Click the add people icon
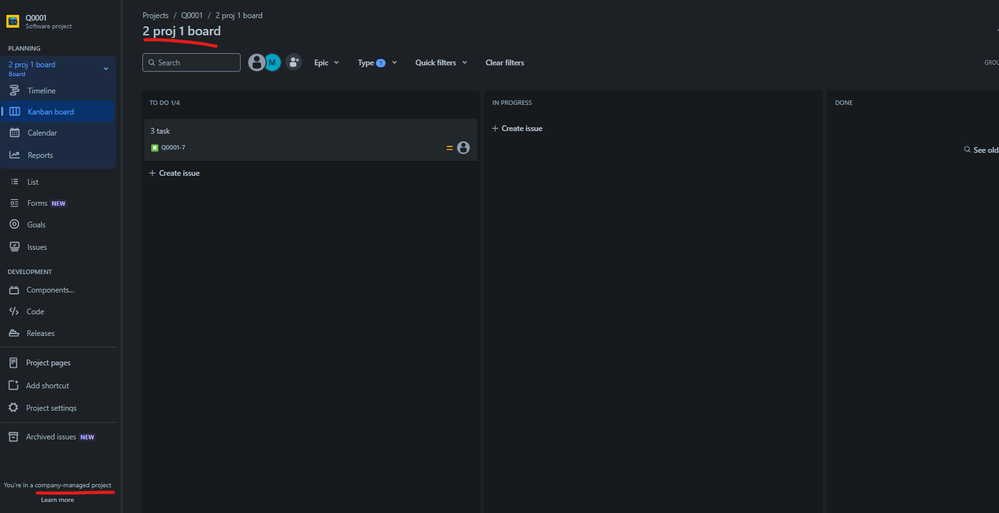 (293, 62)
